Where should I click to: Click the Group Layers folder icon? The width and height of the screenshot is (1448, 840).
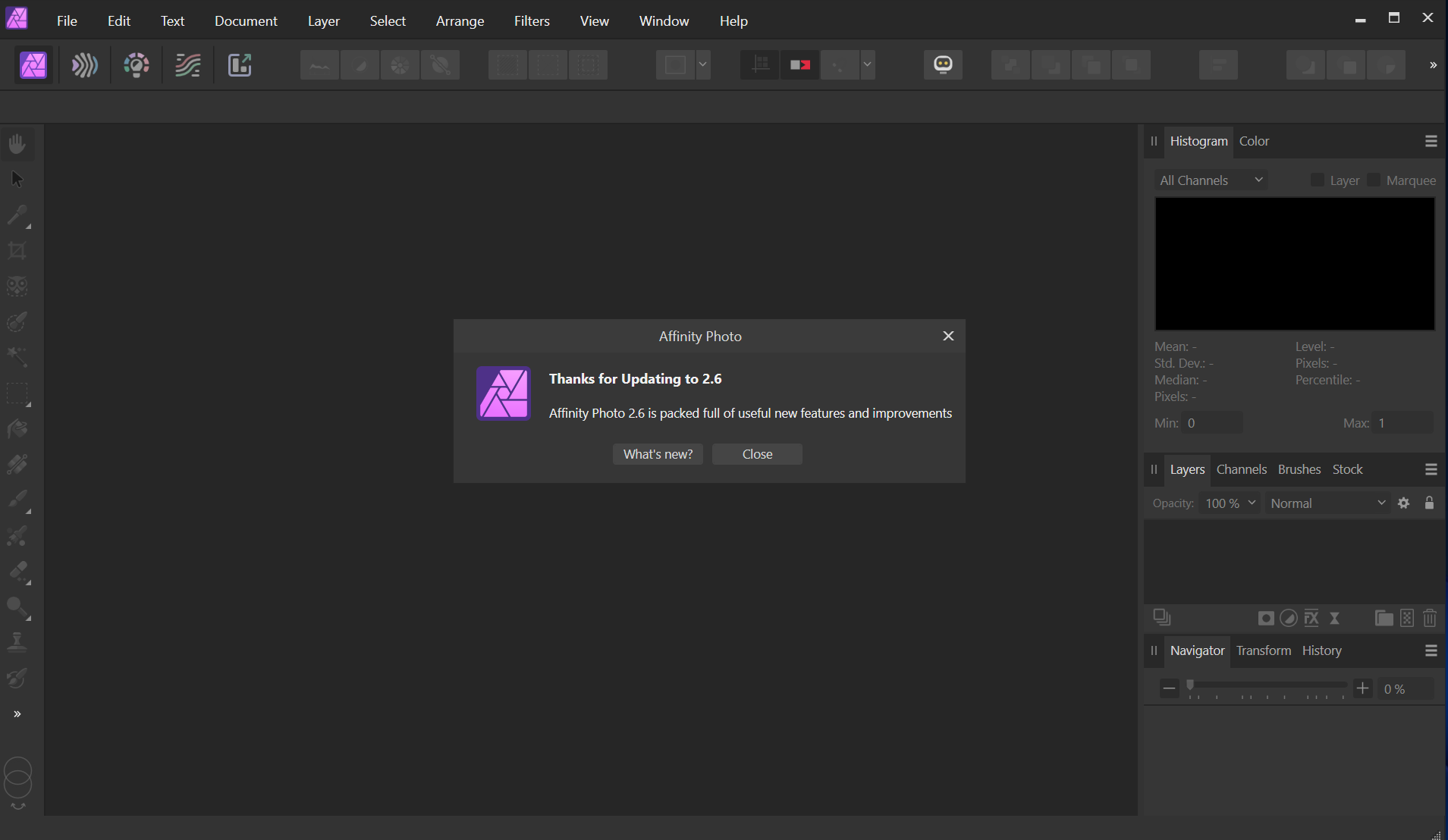(x=1384, y=619)
